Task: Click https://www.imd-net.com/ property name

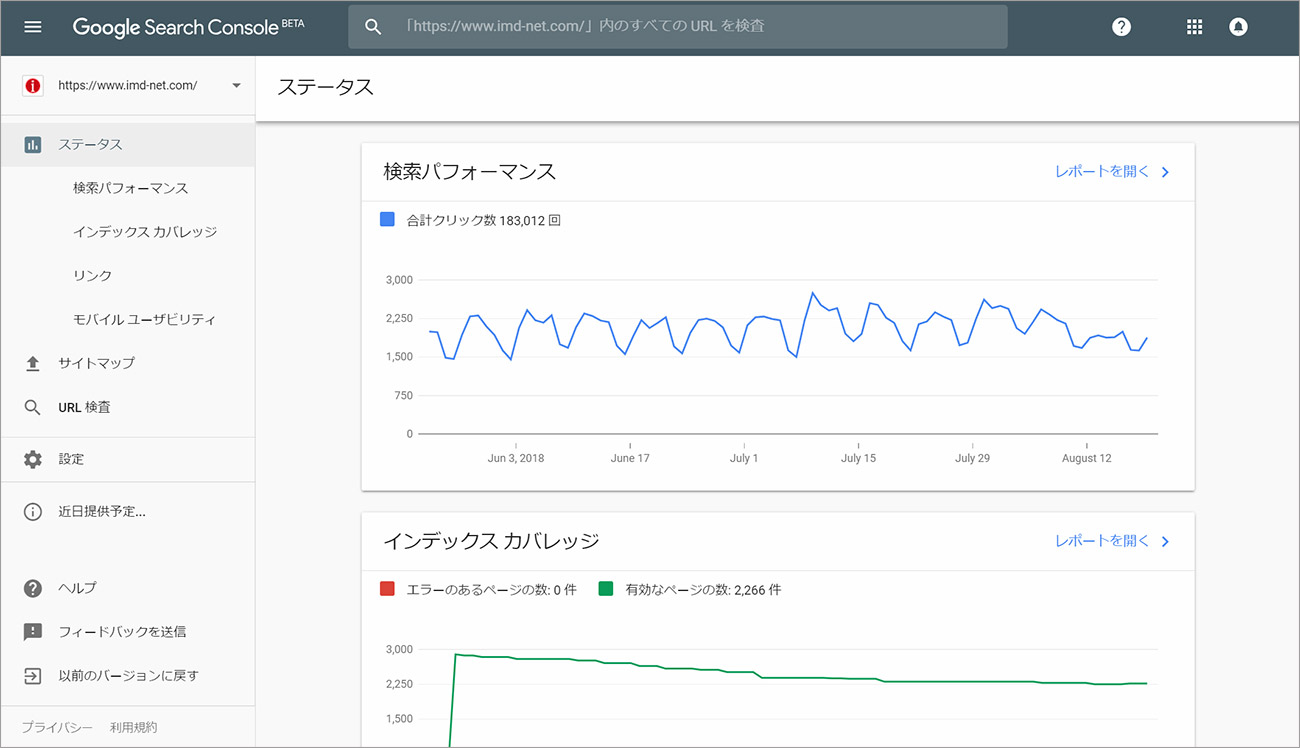Action: [x=128, y=86]
